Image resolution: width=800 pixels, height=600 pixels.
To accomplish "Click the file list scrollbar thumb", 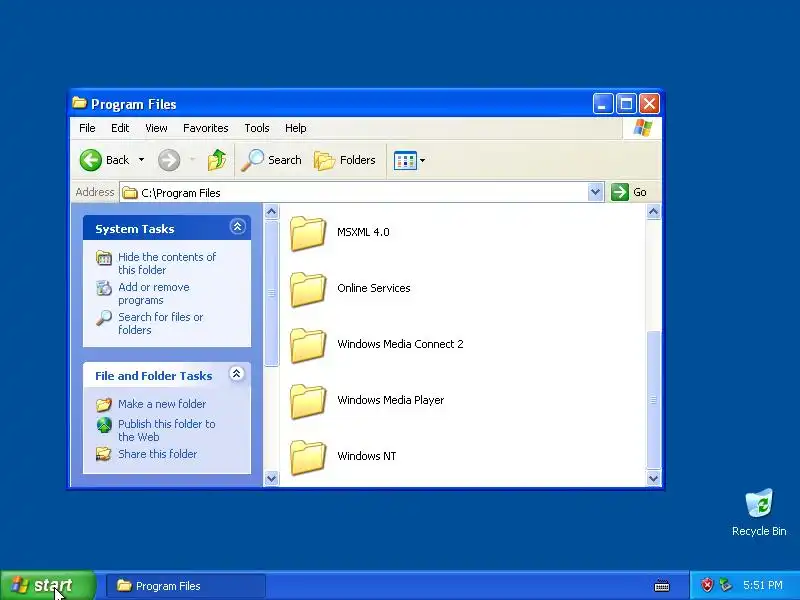I will (654, 399).
